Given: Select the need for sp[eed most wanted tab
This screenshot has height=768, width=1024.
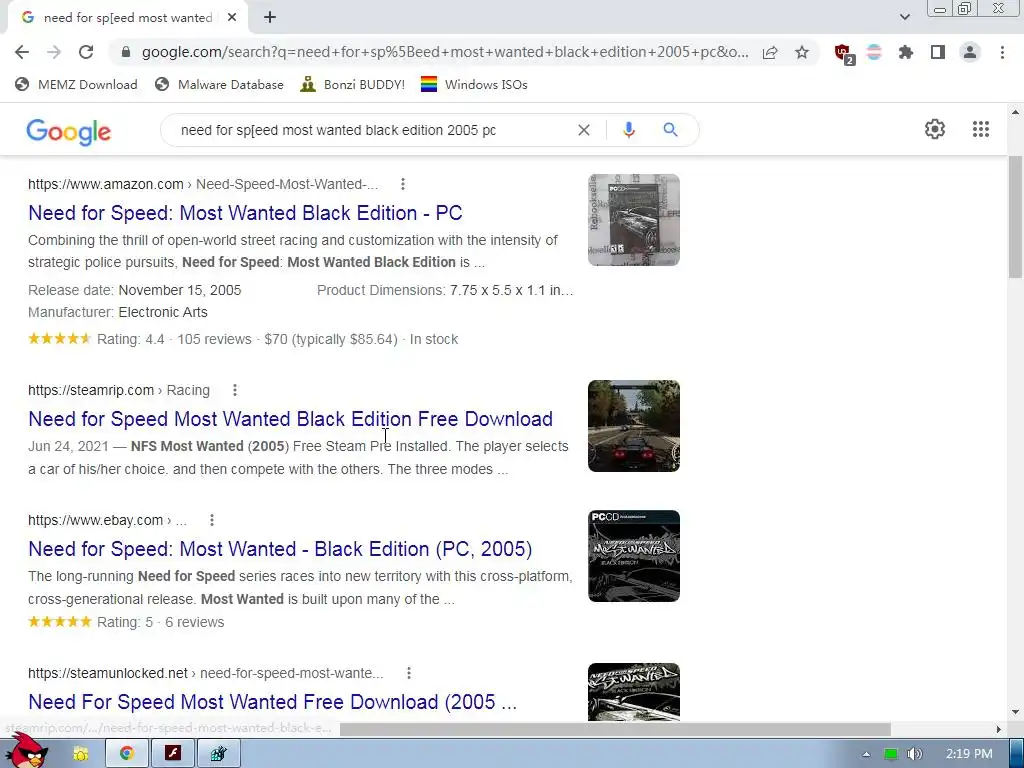Looking at the screenshot, I should (127, 18).
